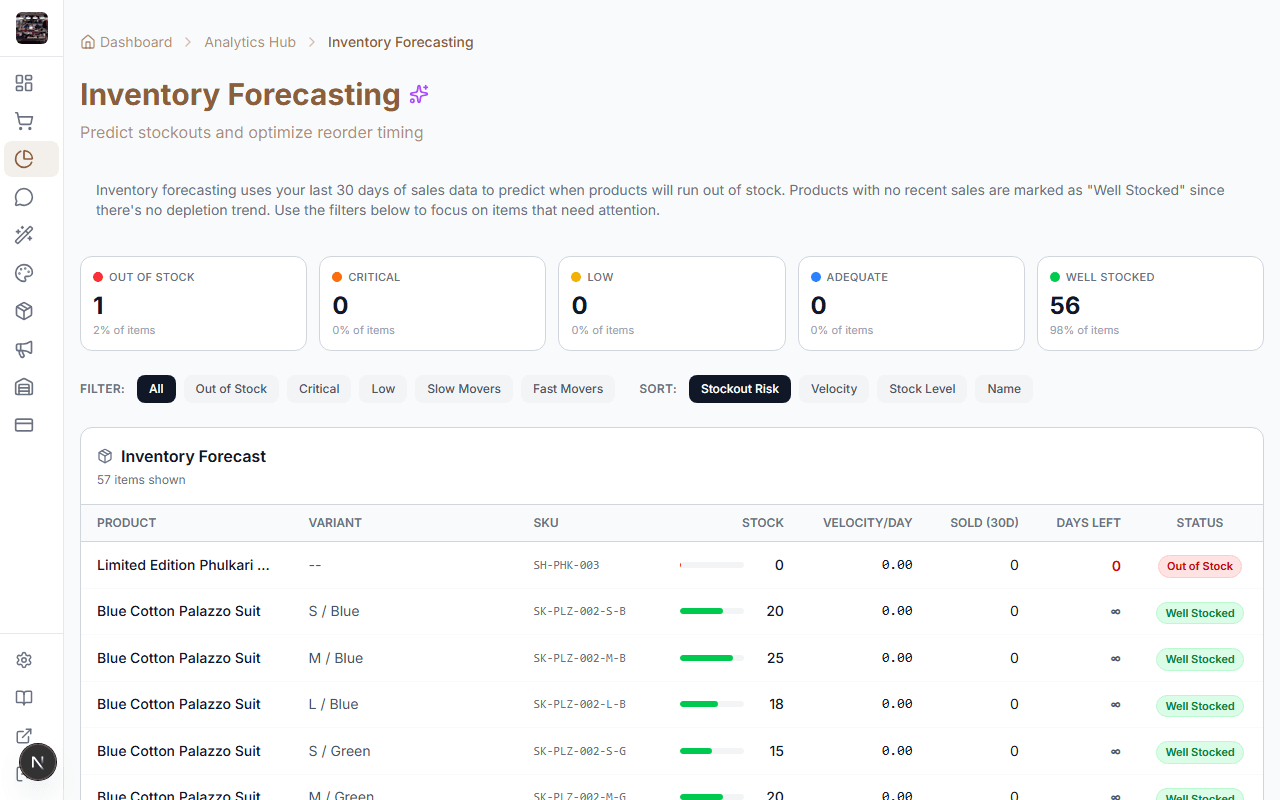The image size is (1280, 800).
Task: Sort by Velocity
Action: coord(833,388)
